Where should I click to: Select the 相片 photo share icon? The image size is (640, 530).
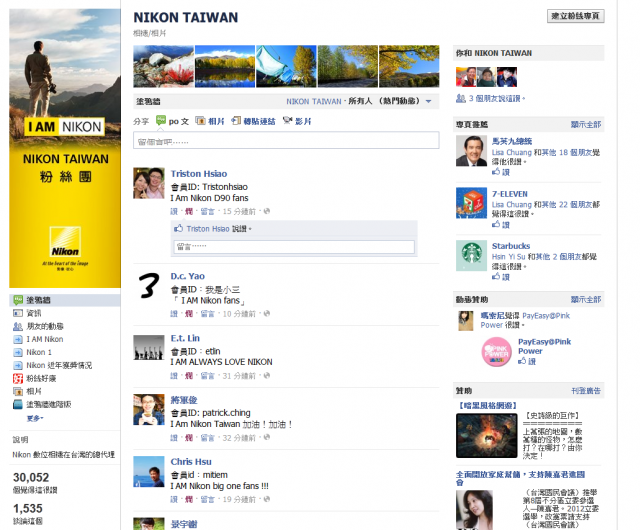pos(200,121)
